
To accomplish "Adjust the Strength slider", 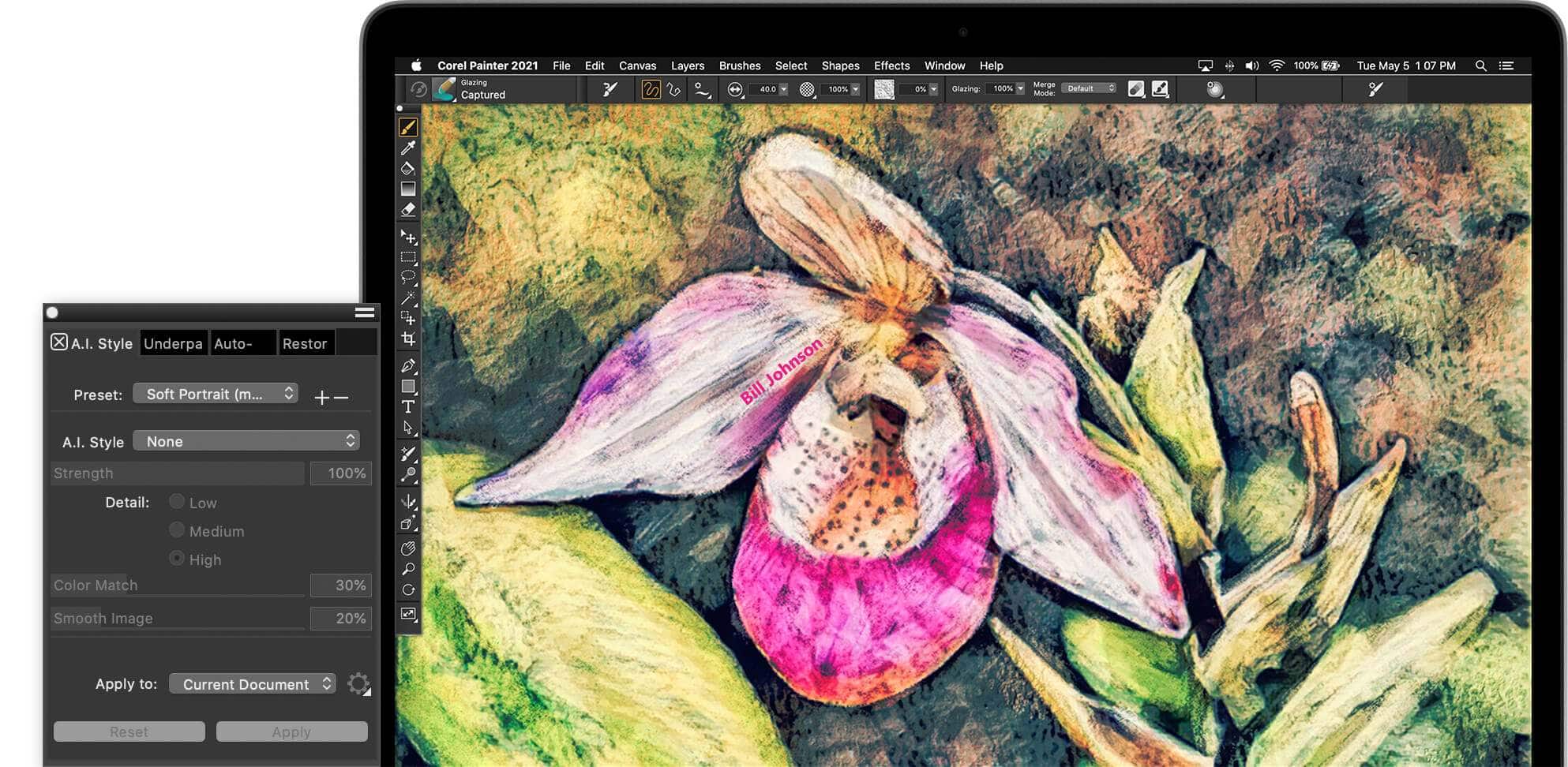I will point(178,473).
